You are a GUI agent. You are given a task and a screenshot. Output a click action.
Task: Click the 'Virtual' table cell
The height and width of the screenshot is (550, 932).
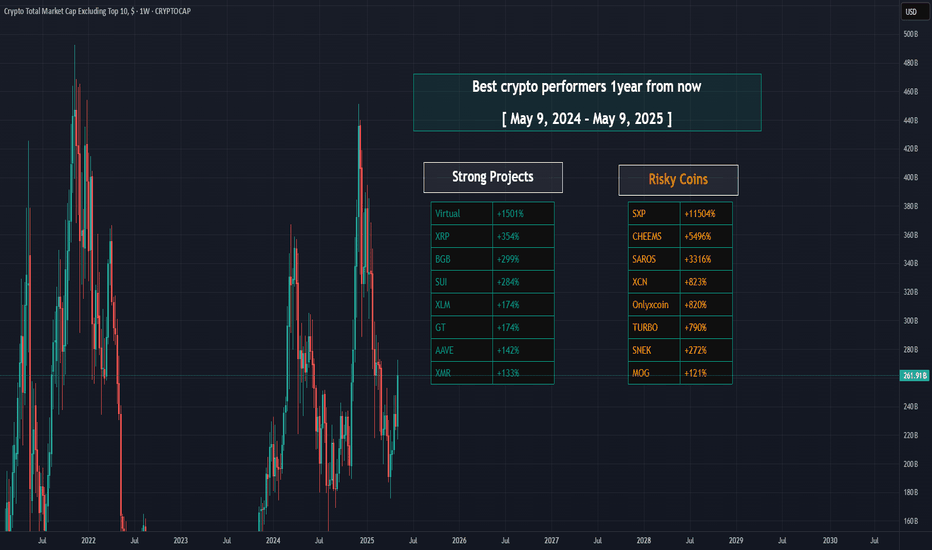tap(462, 213)
